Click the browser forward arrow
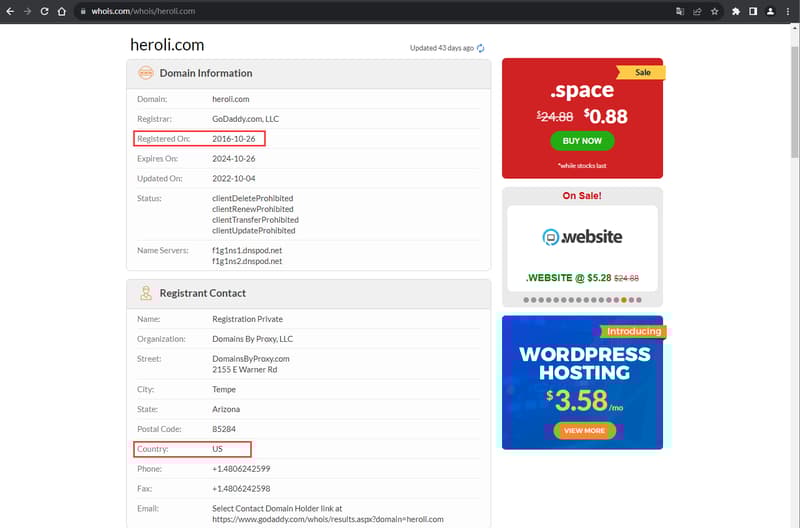 [28, 11]
